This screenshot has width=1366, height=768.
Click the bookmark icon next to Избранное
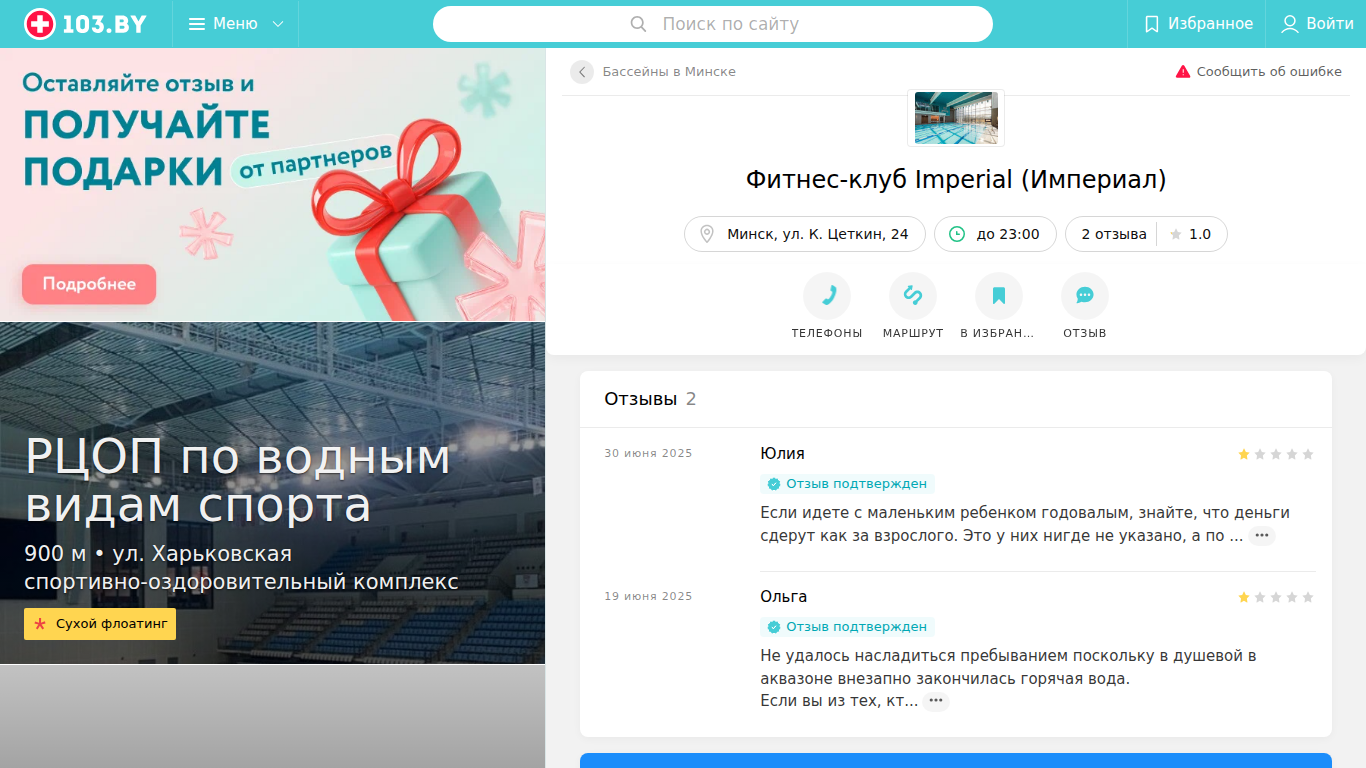click(x=1152, y=24)
